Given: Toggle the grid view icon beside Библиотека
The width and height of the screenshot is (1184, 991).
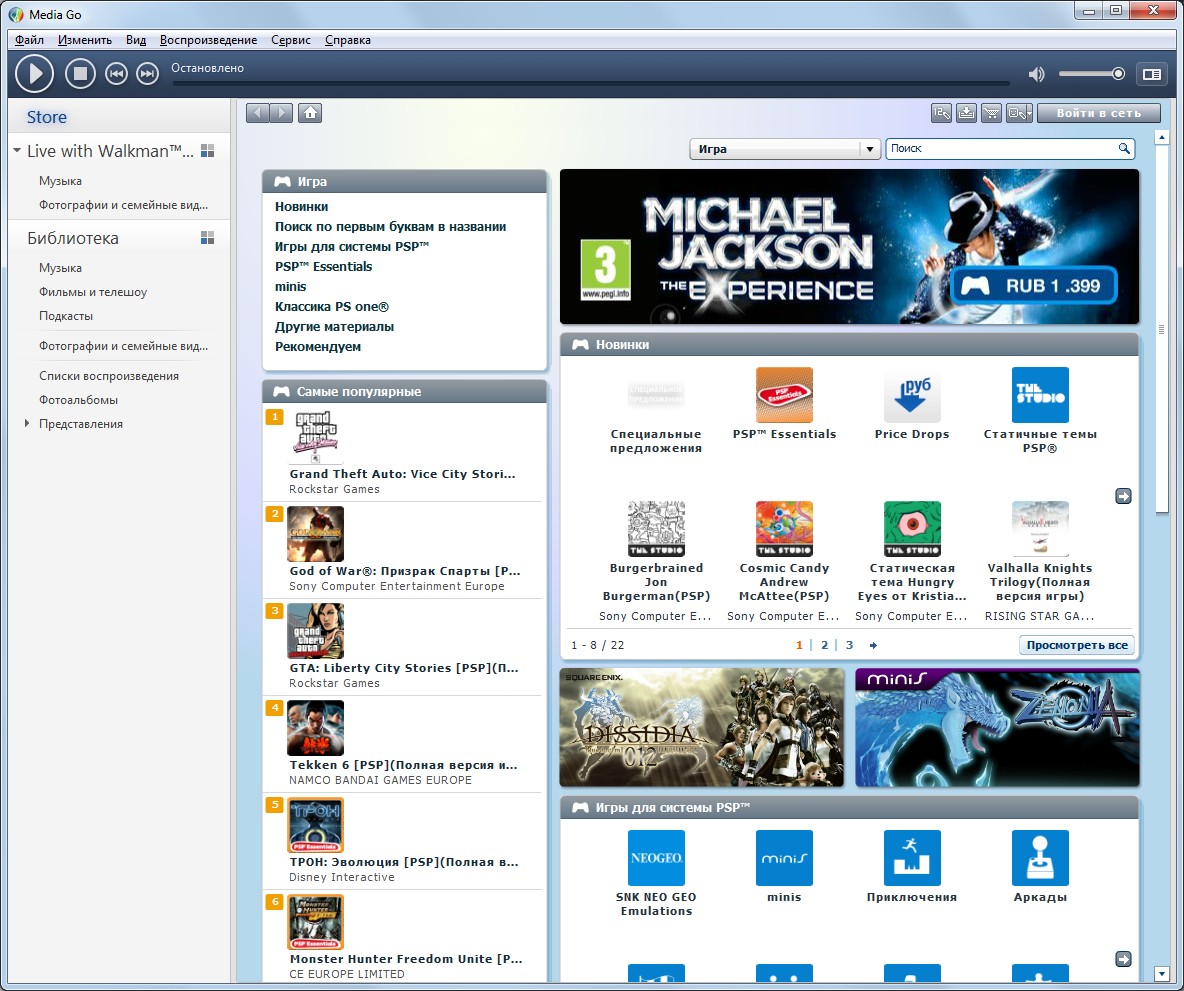Looking at the screenshot, I should point(208,238).
